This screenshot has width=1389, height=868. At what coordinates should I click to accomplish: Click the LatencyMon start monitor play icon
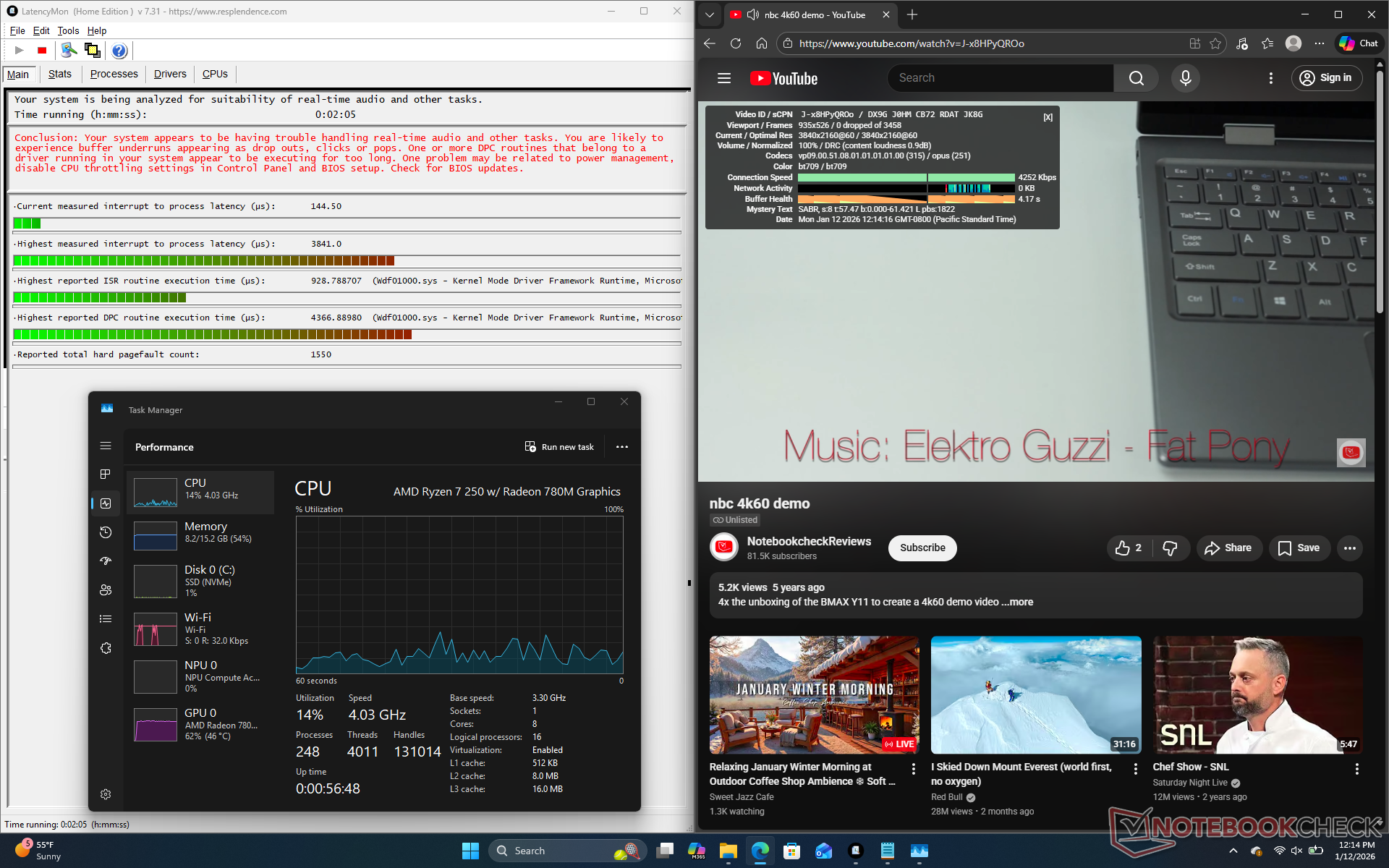tap(20, 51)
